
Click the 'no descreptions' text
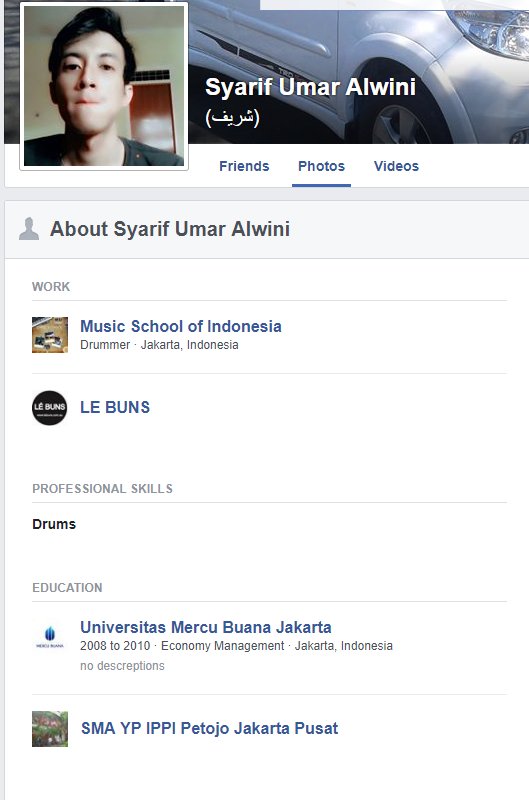(122, 666)
